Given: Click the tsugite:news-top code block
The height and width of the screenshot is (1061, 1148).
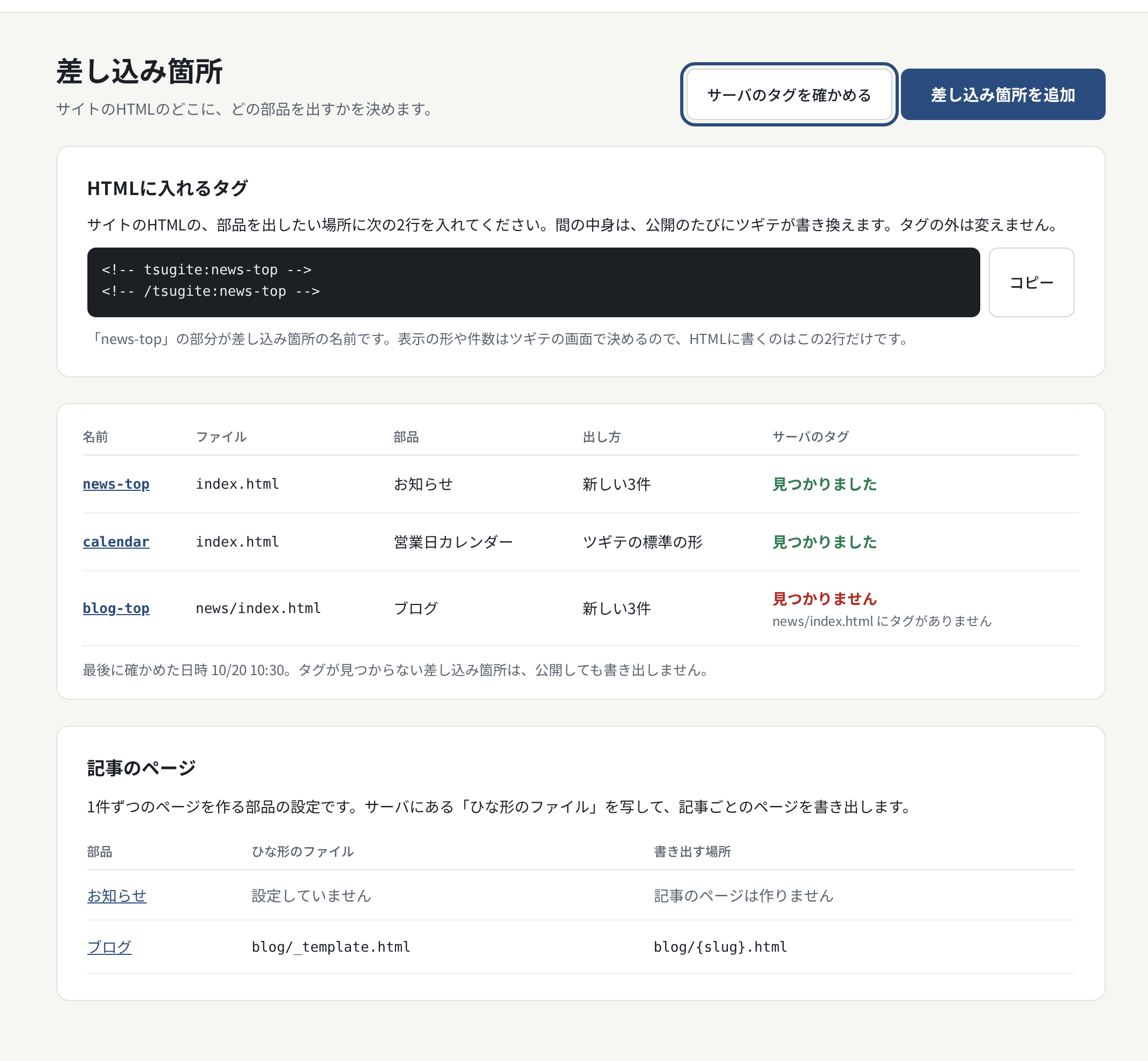Looking at the screenshot, I should click(x=533, y=282).
